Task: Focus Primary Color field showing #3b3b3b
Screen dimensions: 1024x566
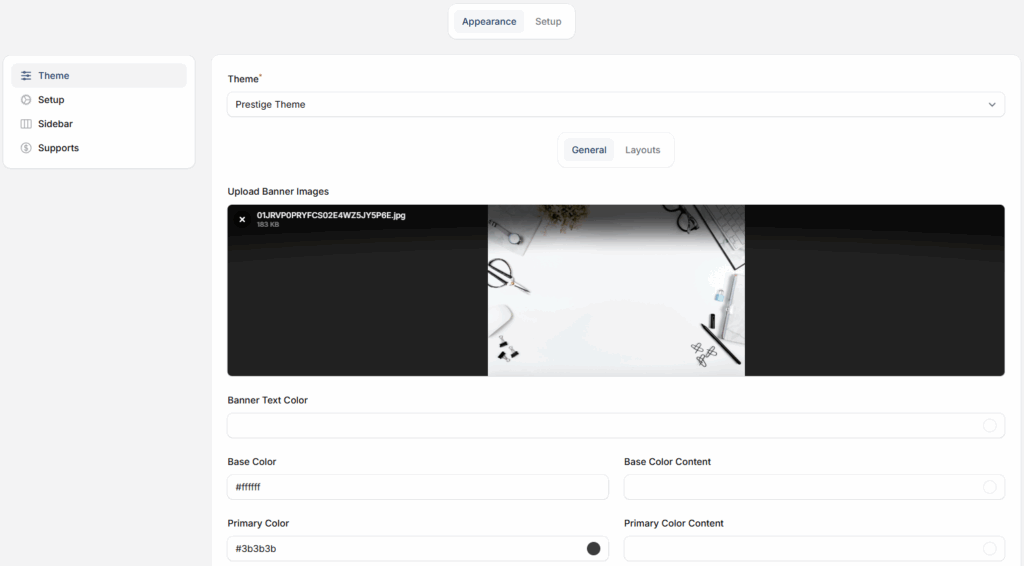Action: pyautogui.click(x=418, y=549)
